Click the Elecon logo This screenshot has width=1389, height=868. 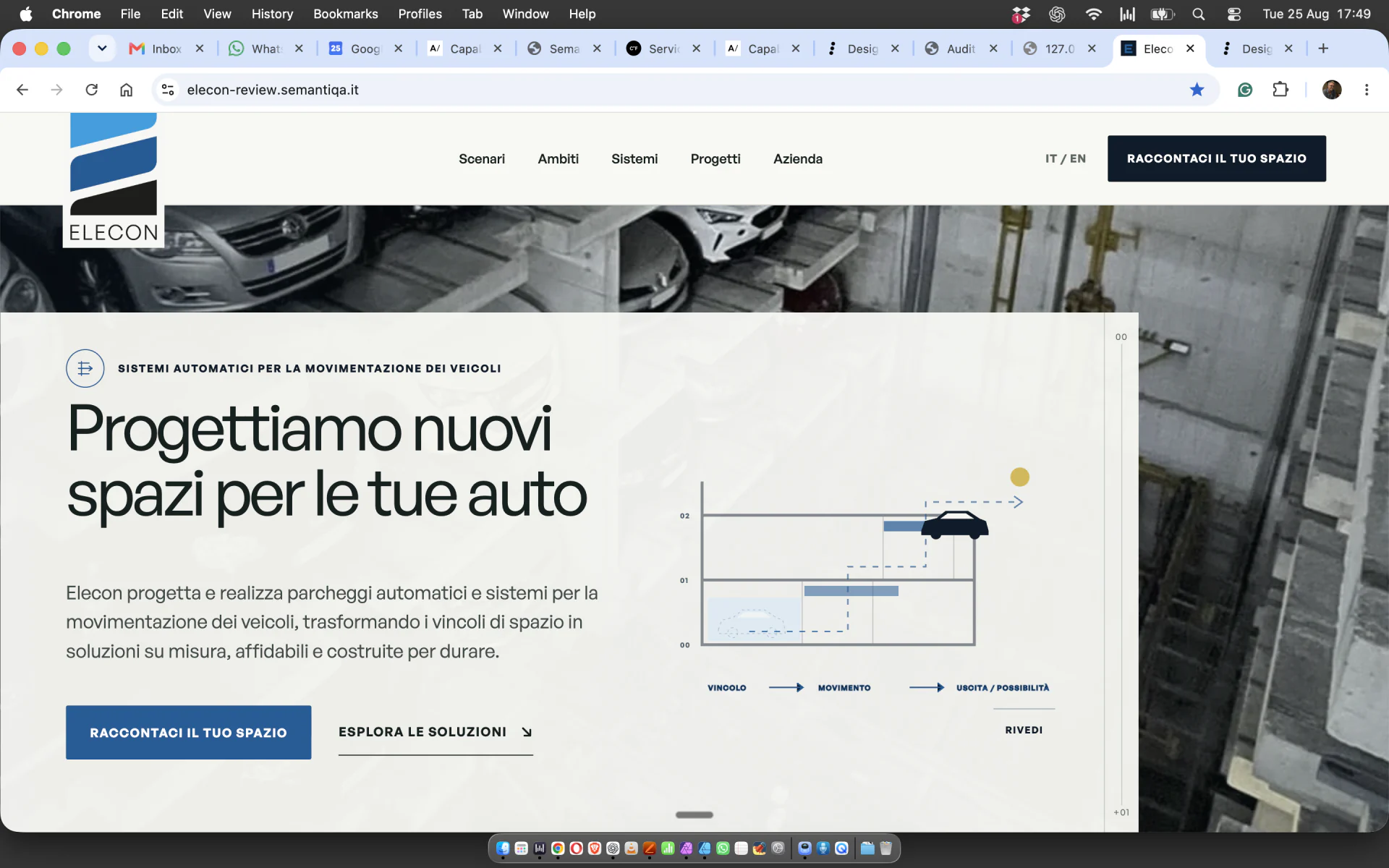click(114, 180)
